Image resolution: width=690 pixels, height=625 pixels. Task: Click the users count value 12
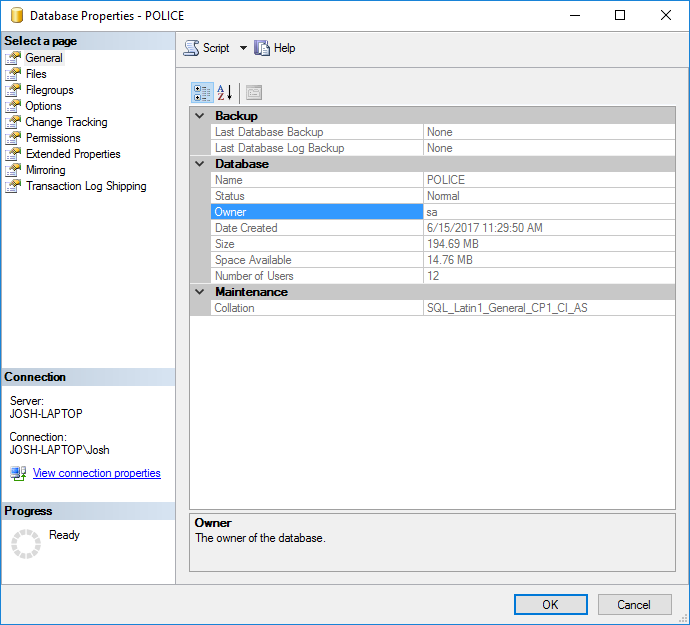tap(433, 276)
